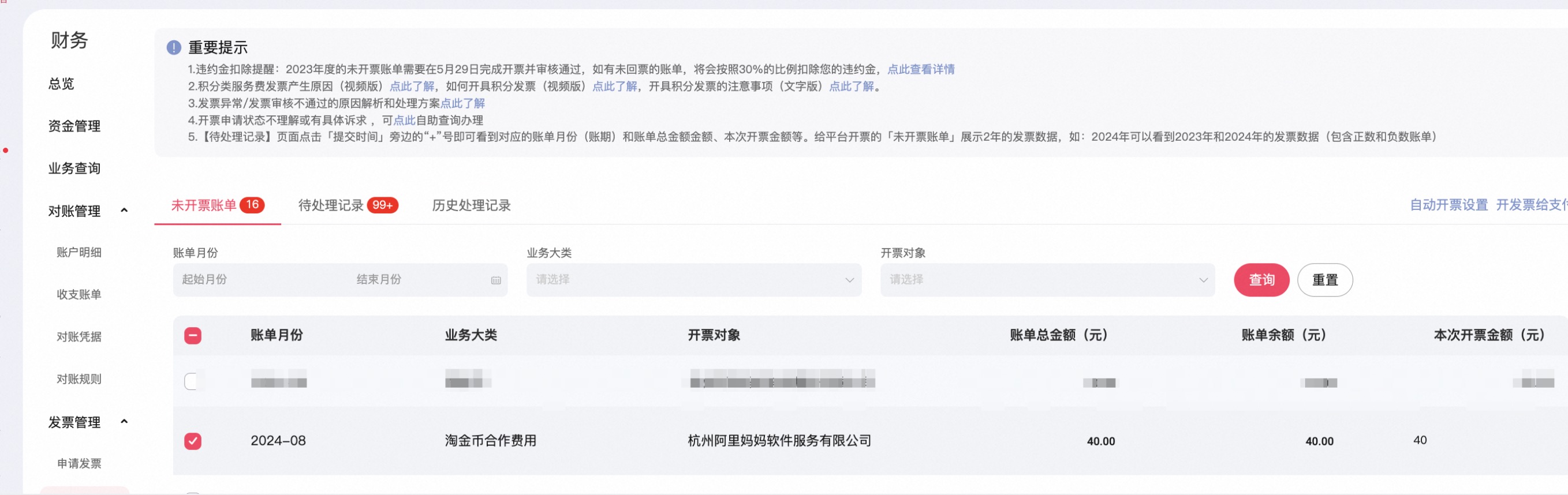
Task: Click the red 查询 button
Action: [x=1261, y=280]
